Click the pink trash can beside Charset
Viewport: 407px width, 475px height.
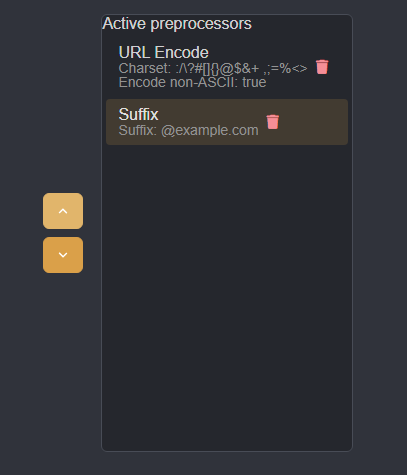(x=322, y=67)
